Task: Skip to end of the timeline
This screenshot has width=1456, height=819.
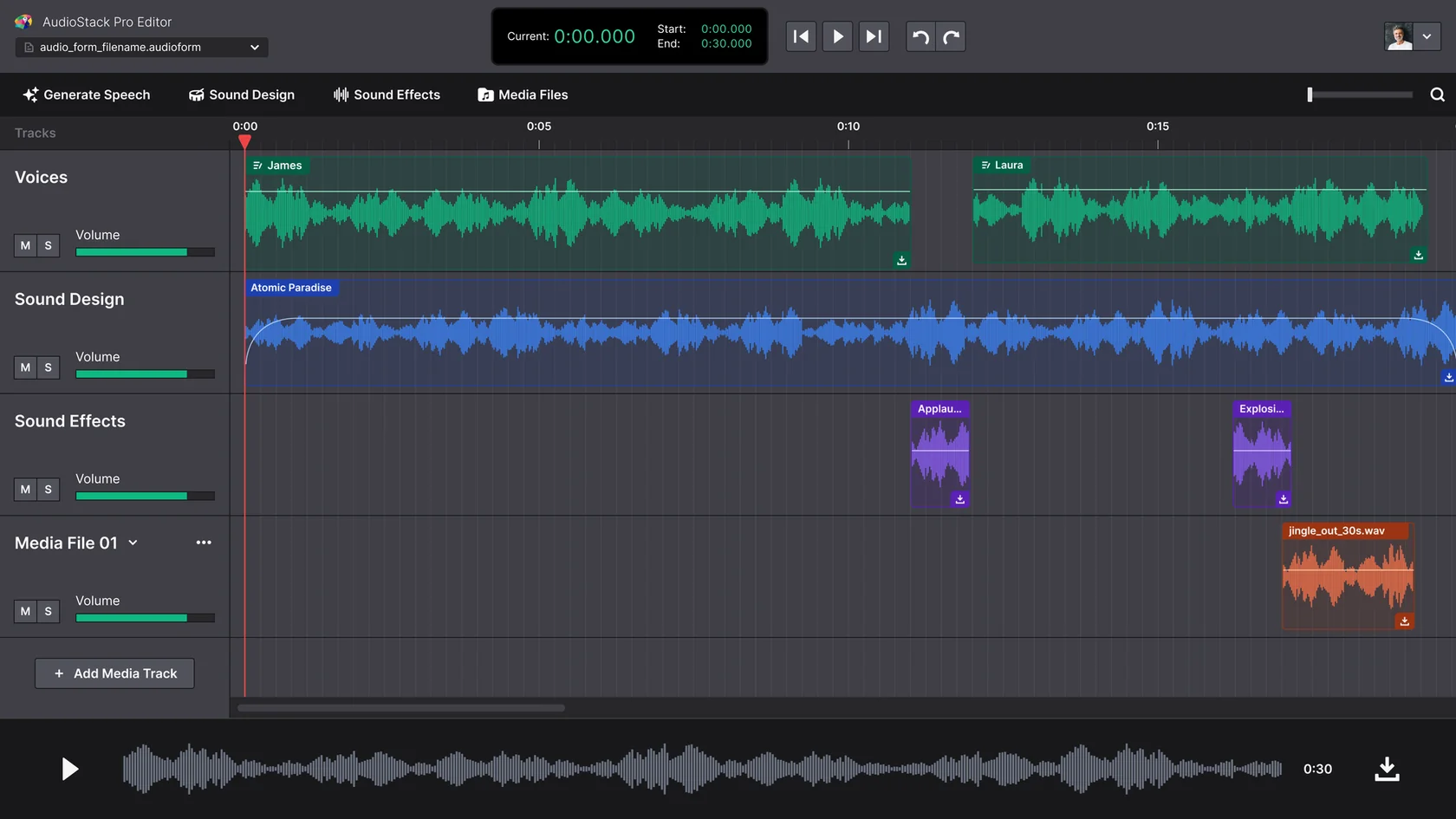Action: pos(874,36)
